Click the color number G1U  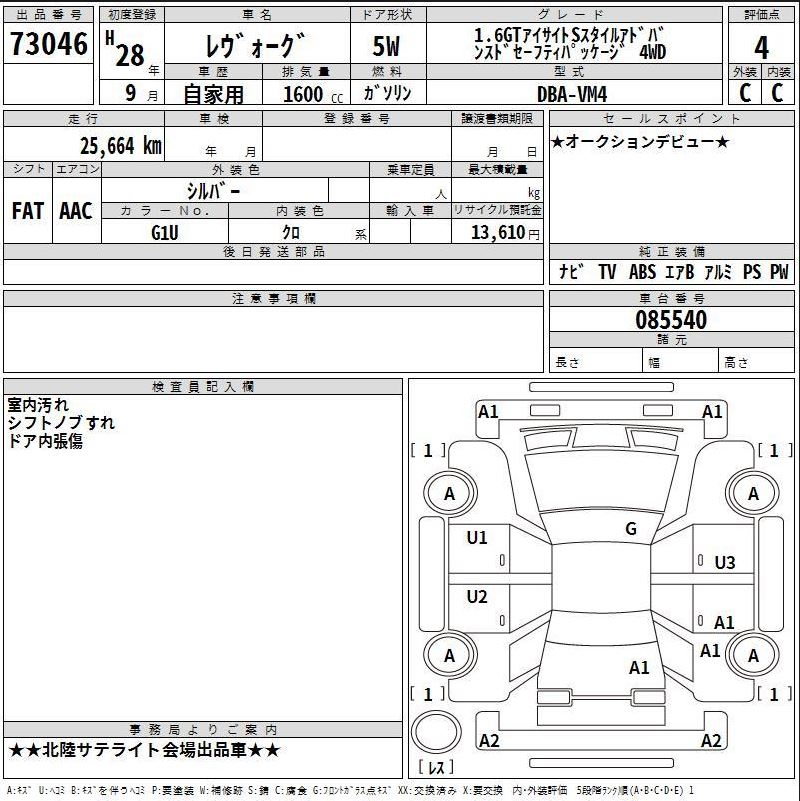pos(164,233)
